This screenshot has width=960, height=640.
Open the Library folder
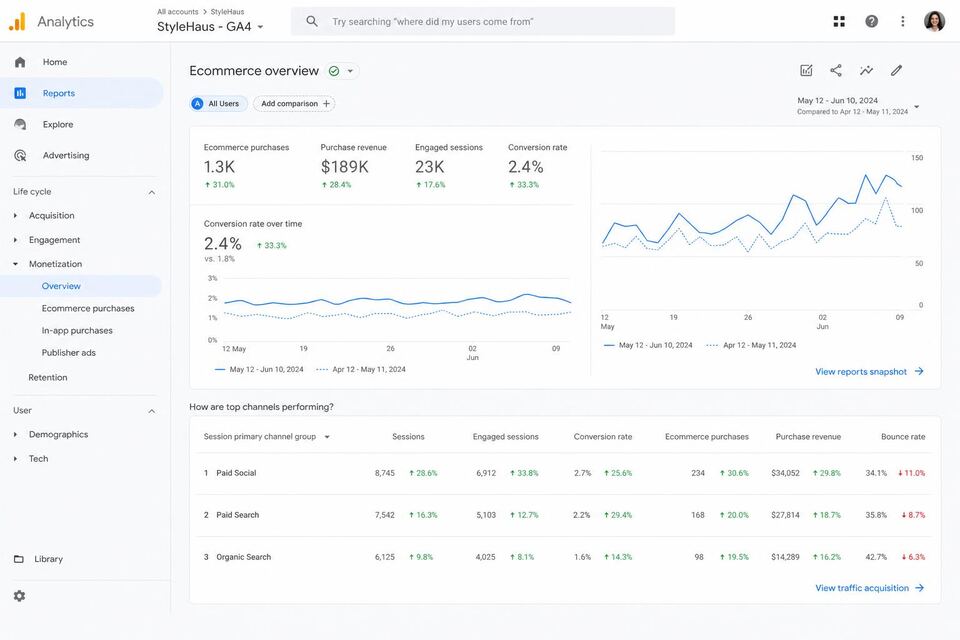coord(48,559)
